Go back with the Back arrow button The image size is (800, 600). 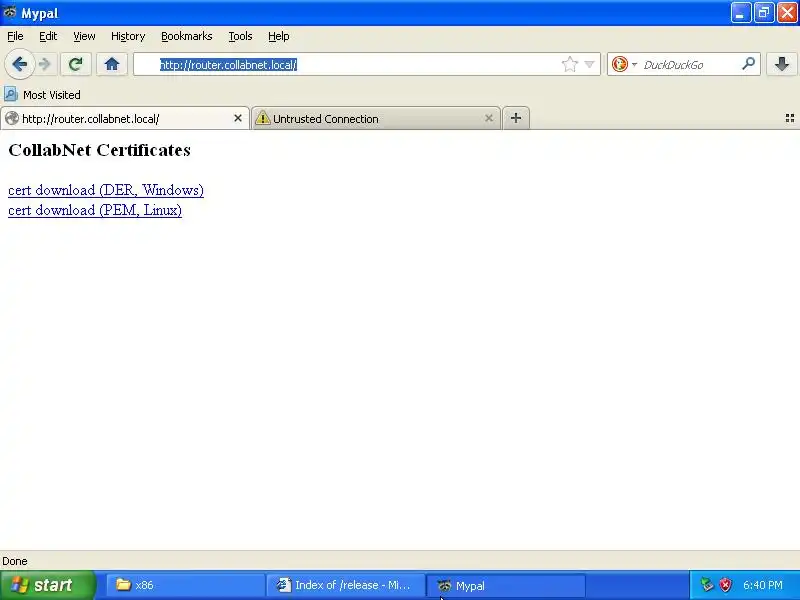point(19,64)
